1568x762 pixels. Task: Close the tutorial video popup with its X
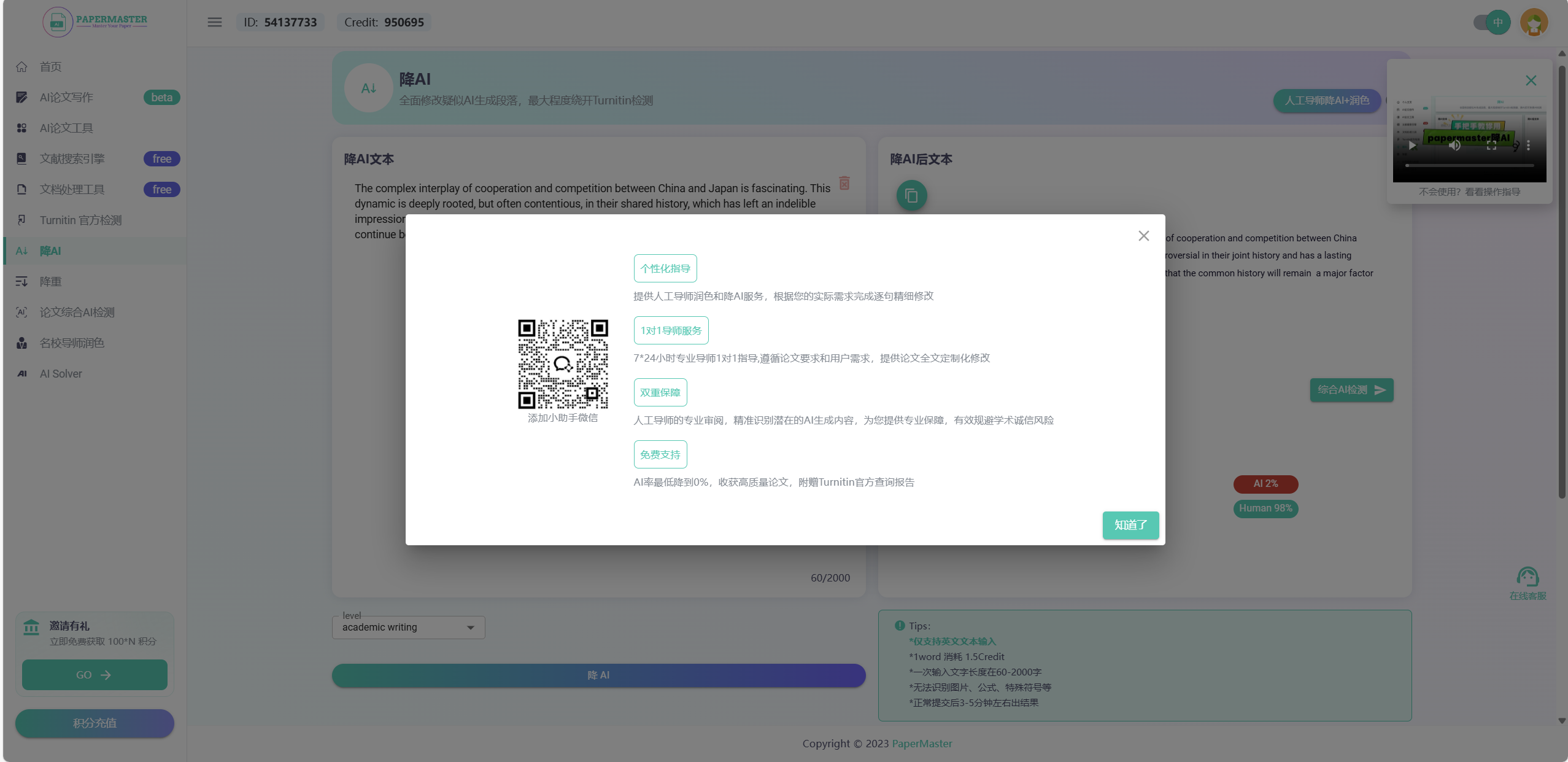pyautogui.click(x=1531, y=80)
